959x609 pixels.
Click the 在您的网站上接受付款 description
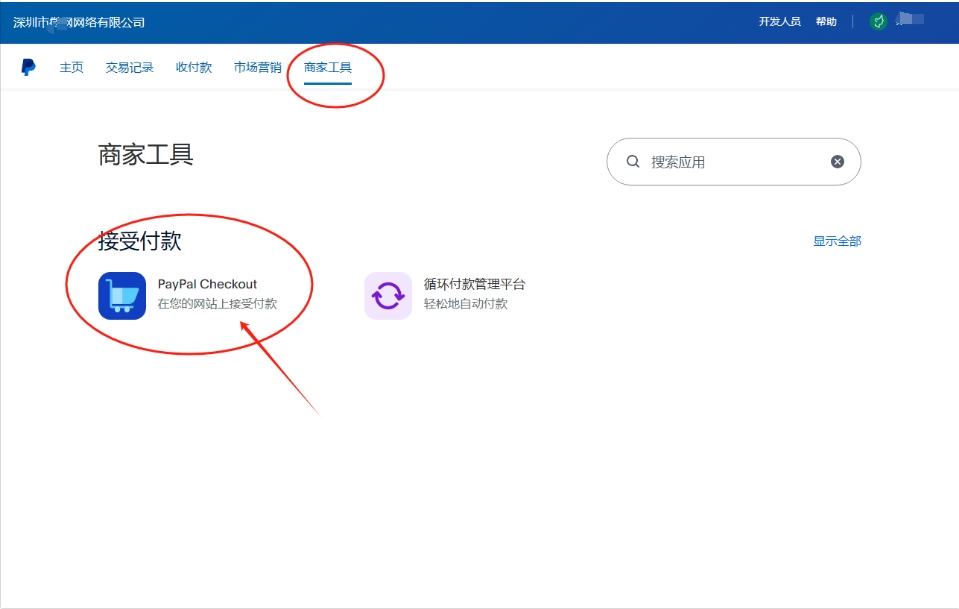[x=218, y=303]
